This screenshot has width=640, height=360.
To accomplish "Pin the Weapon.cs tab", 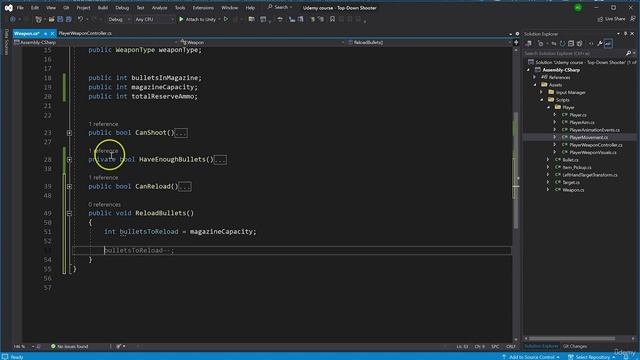I will [45, 33].
